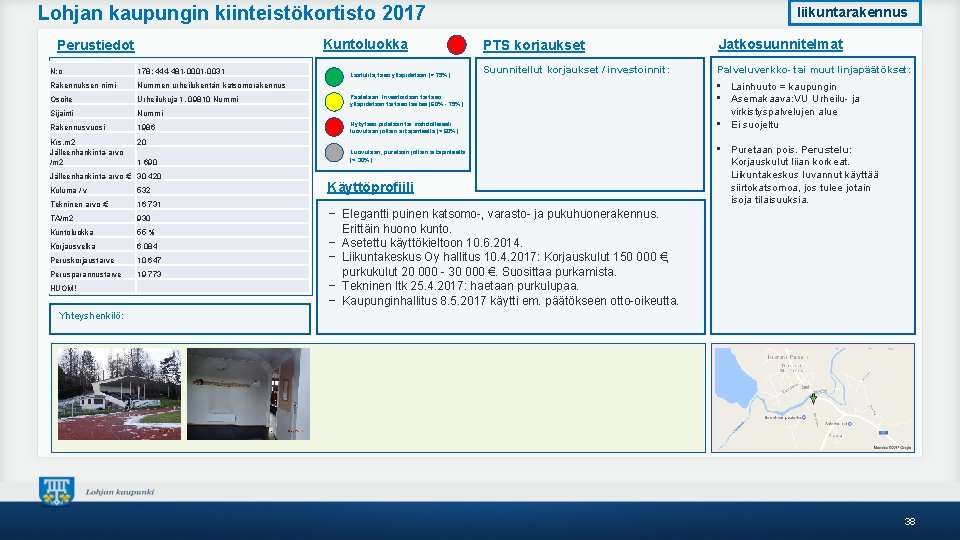Click the slide page number 38
This screenshot has width=960, height=540.
click(x=910, y=522)
